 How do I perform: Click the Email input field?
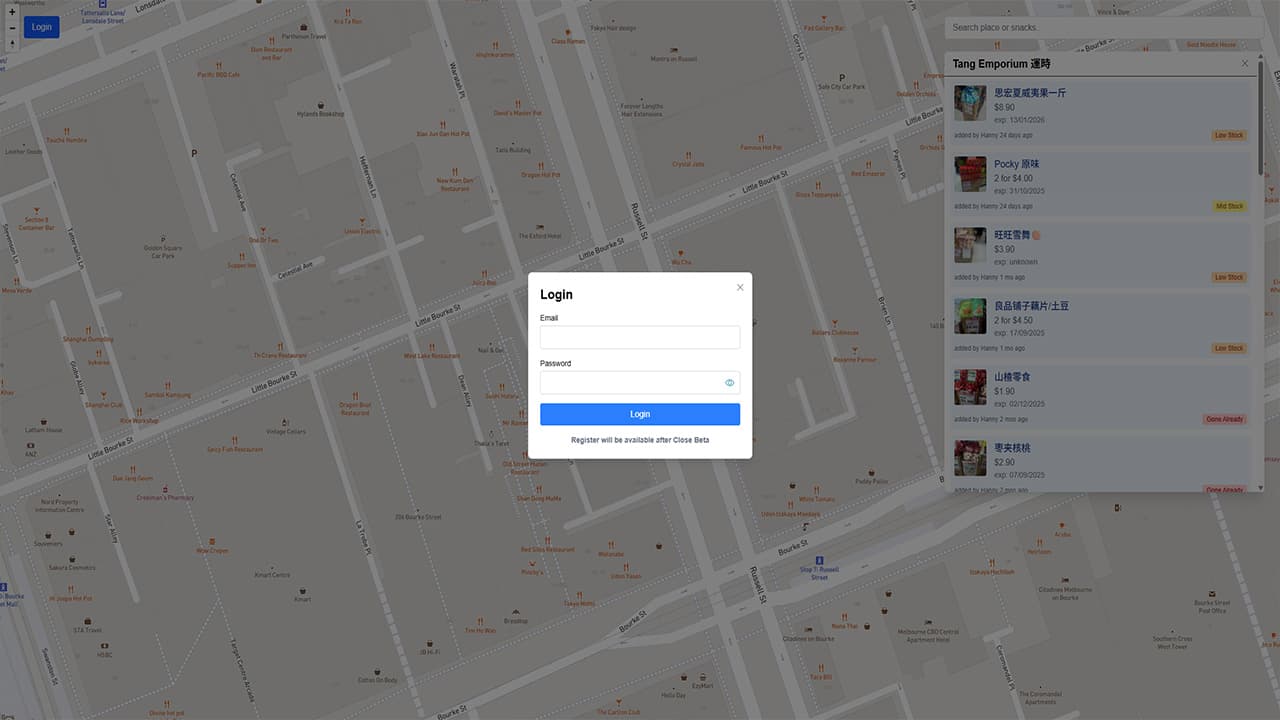click(640, 337)
